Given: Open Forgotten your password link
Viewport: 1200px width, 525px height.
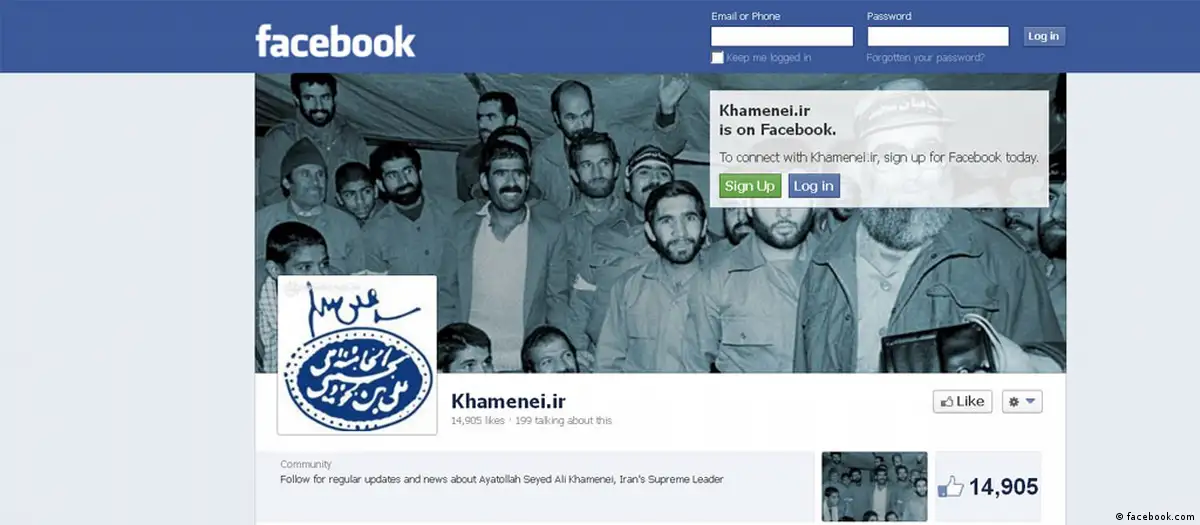Looking at the screenshot, I should pos(926,58).
